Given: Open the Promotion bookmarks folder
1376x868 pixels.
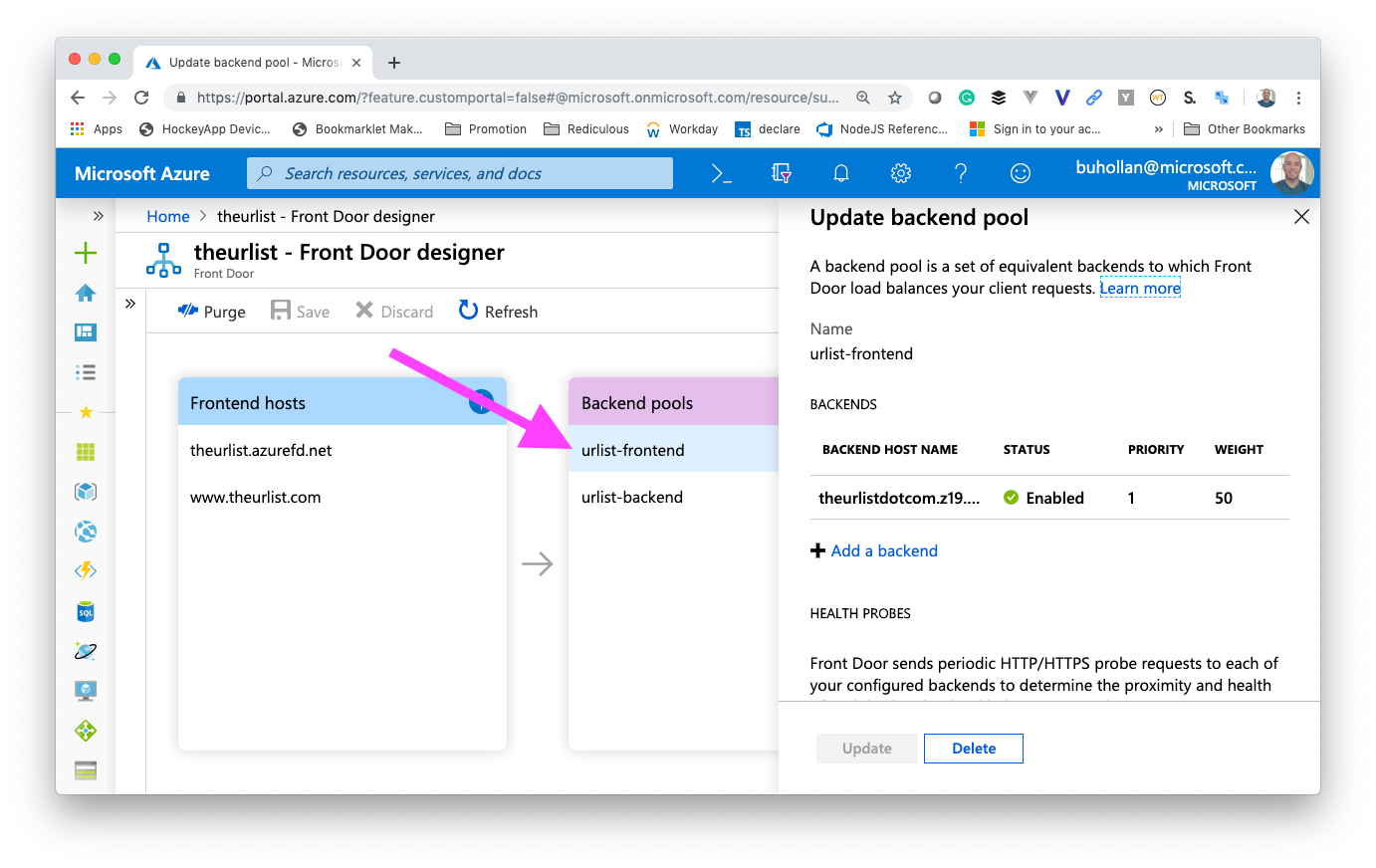Looking at the screenshot, I should coord(486,129).
